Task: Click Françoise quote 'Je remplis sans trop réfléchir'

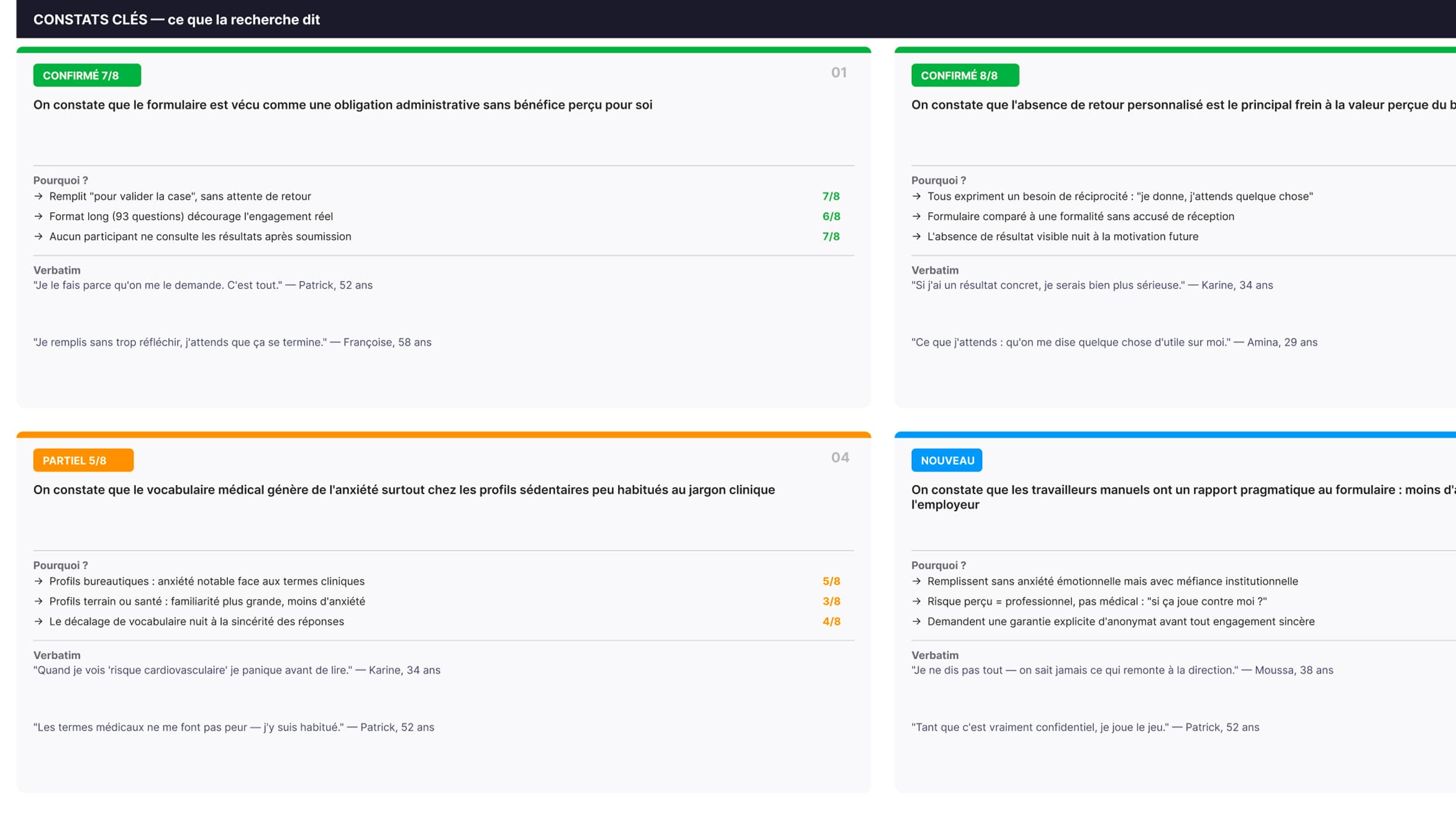Action: (232, 342)
